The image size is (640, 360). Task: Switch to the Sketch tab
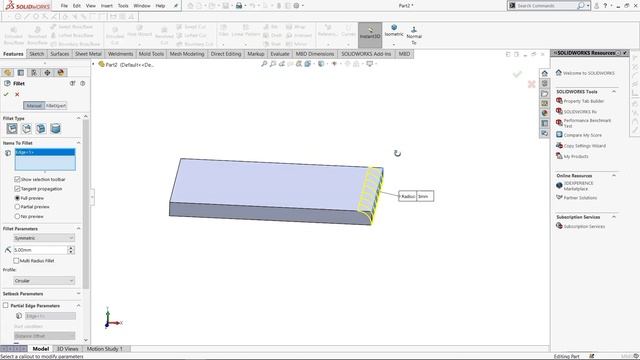click(x=36, y=54)
